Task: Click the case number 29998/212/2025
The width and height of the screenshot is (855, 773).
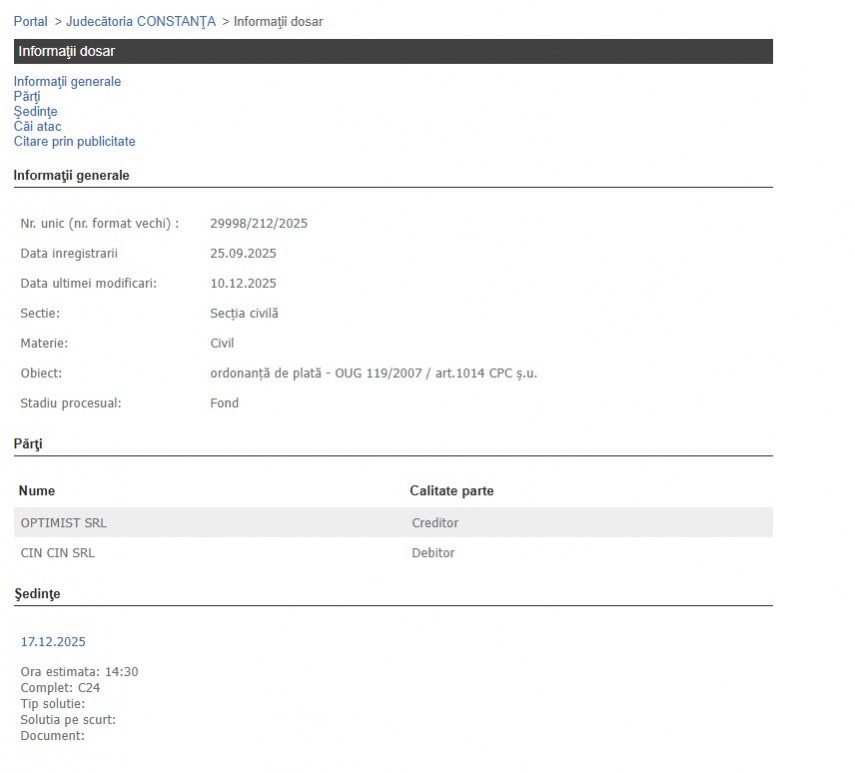Action: point(258,223)
